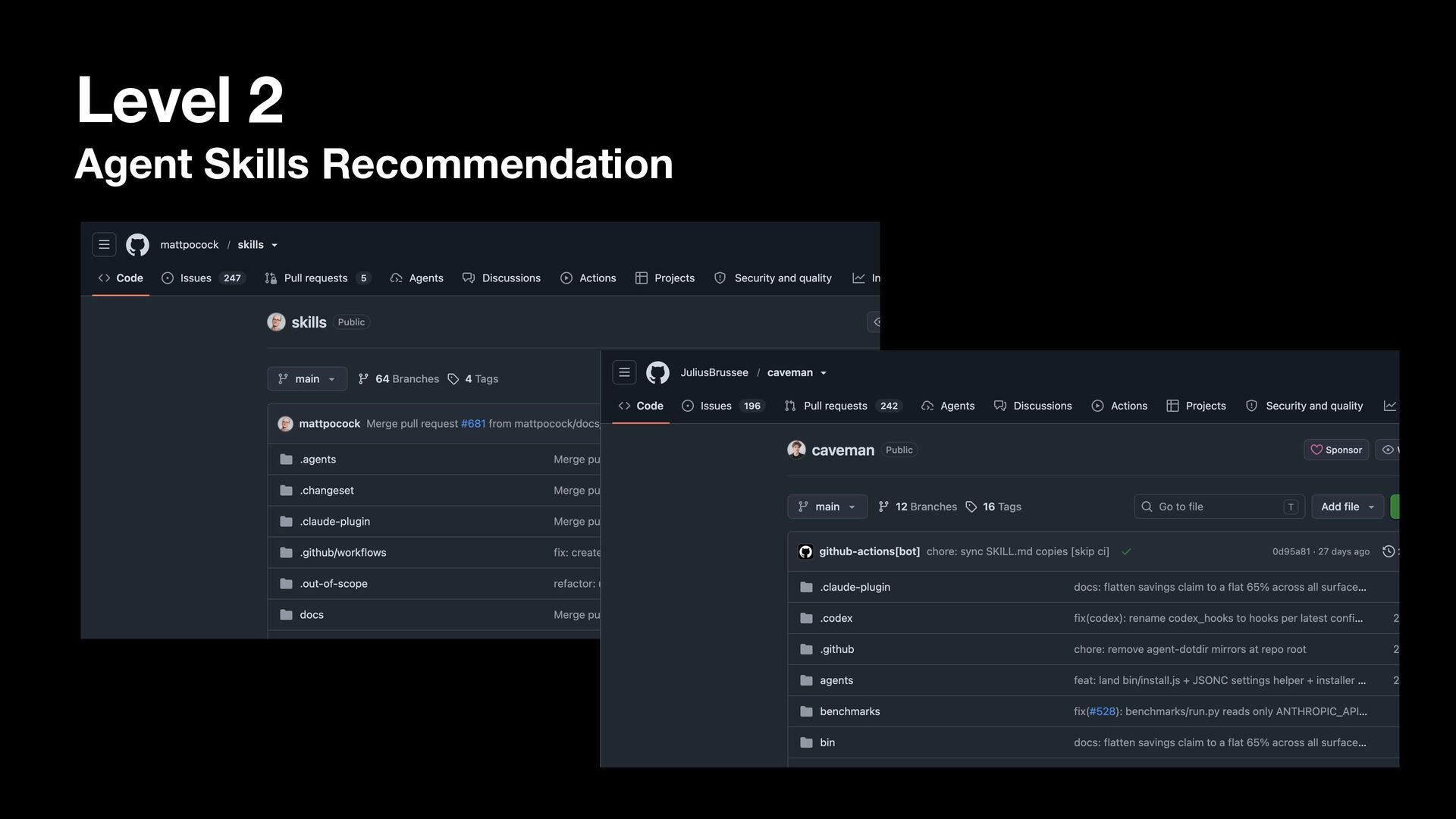Open .claude-plugin folder icon in skills repo

click(x=286, y=522)
